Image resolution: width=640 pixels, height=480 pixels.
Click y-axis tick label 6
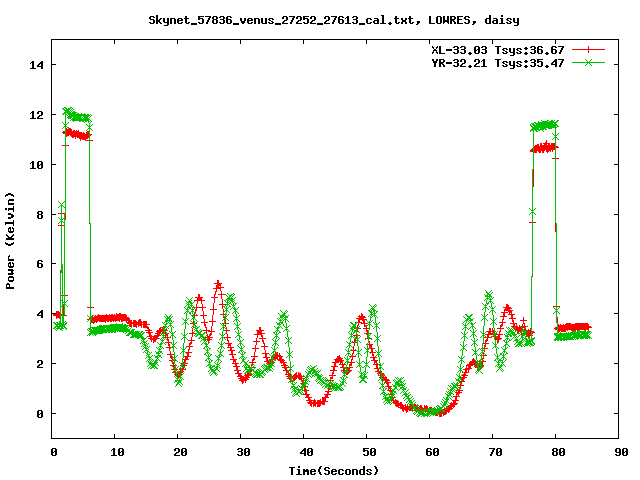point(40,264)
